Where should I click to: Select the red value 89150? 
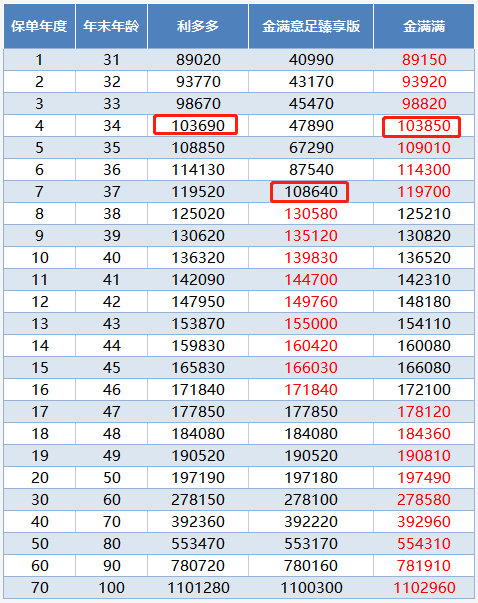[424, 60]
